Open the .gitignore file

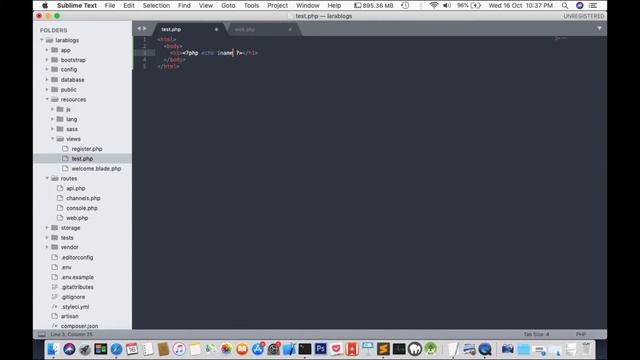pos(73,297)
